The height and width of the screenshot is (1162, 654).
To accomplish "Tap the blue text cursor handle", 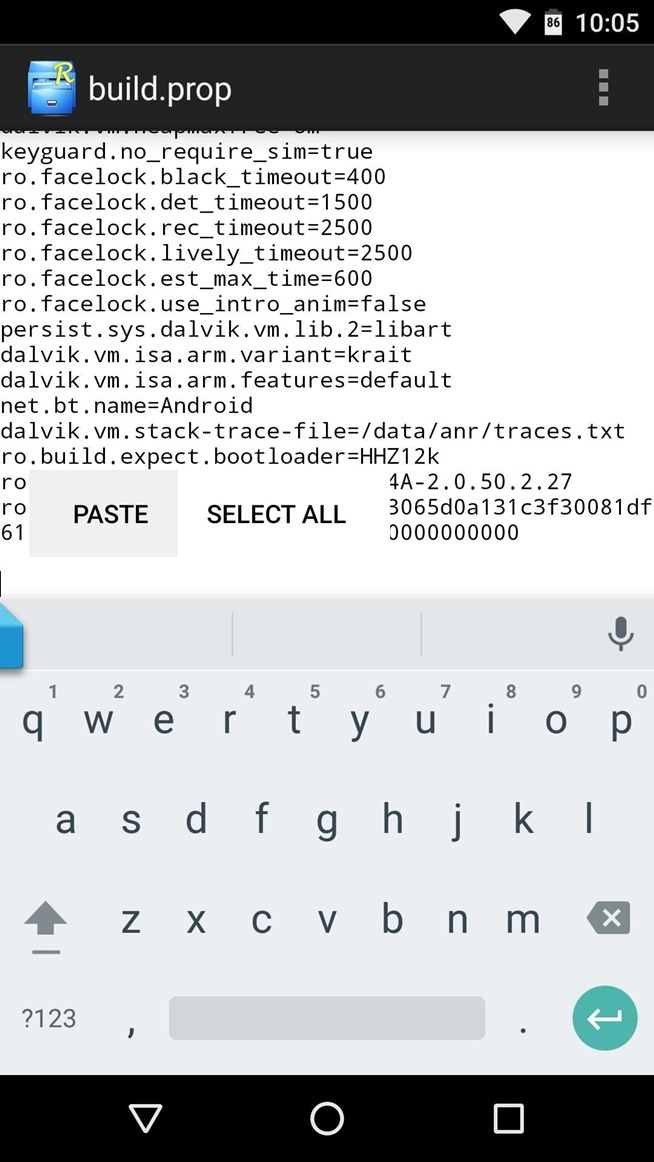I will [x=9, y=636].
